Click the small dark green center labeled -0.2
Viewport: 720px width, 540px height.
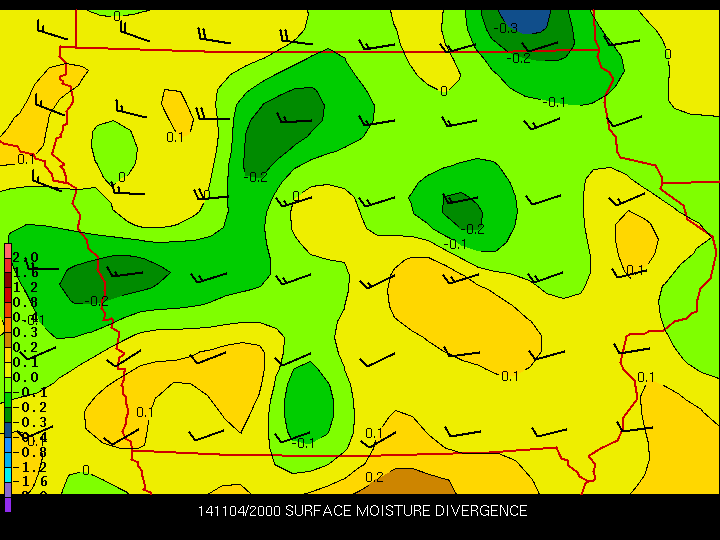coord(462,208)
